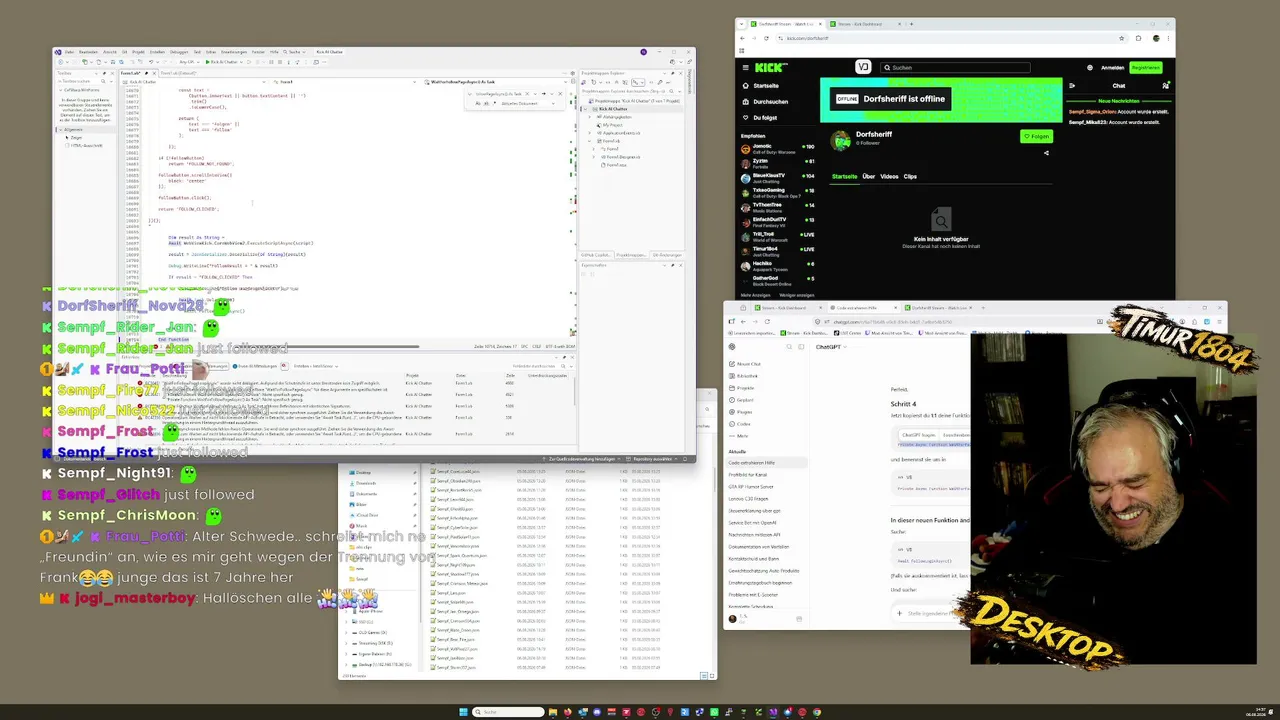Open the chat users icon in Kick chat
Viewport: 1280px width, 720px height.
1165,86
